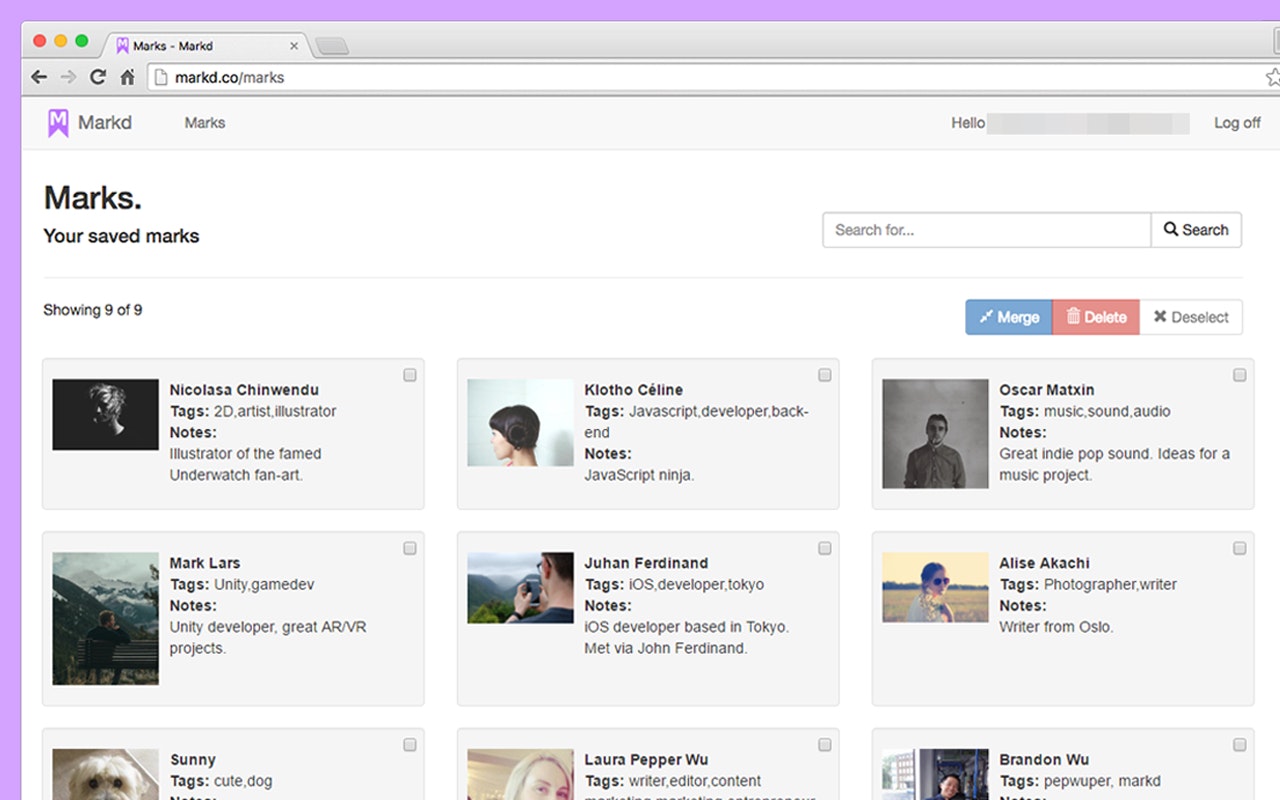
Task: Open a new browser tab
Action: 331,46
